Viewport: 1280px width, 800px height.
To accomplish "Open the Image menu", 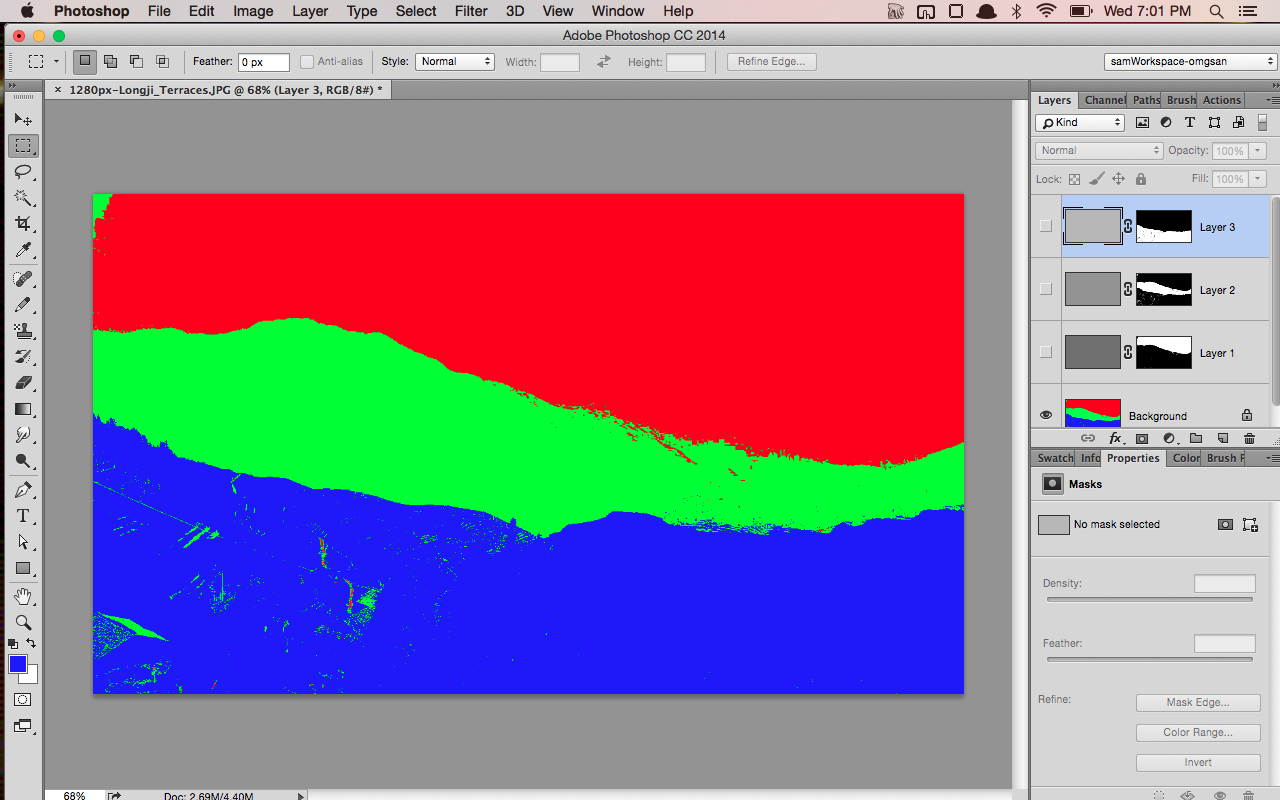I will pos(253,11).
